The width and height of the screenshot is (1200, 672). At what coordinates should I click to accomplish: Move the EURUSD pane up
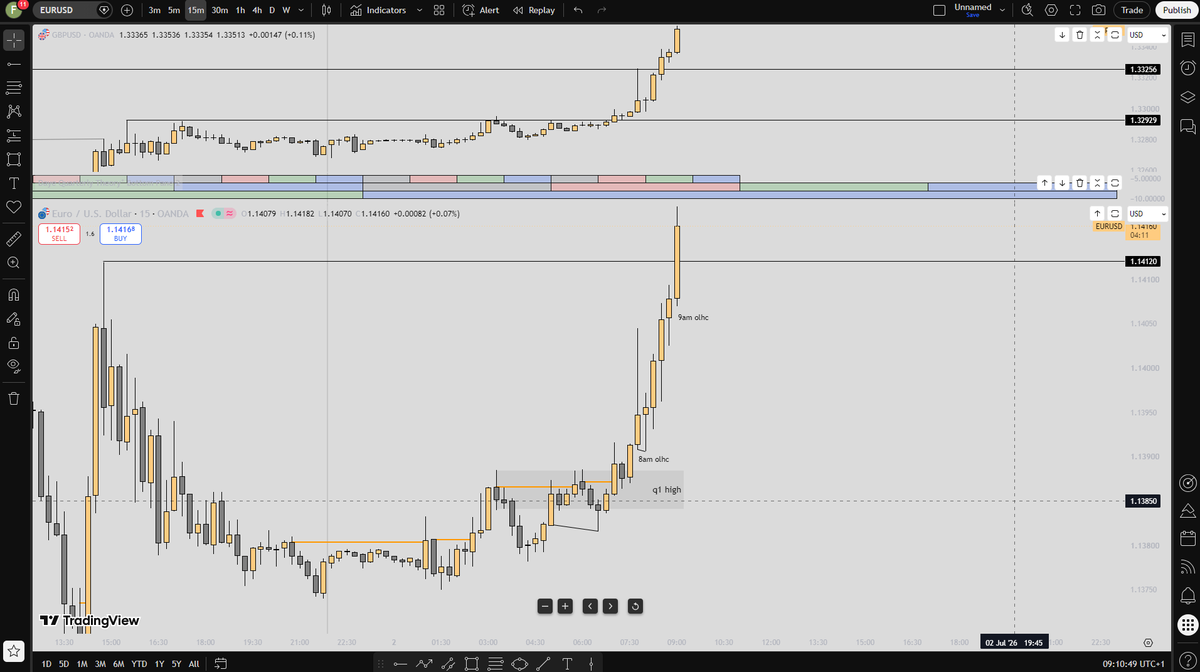[1097, 214]
